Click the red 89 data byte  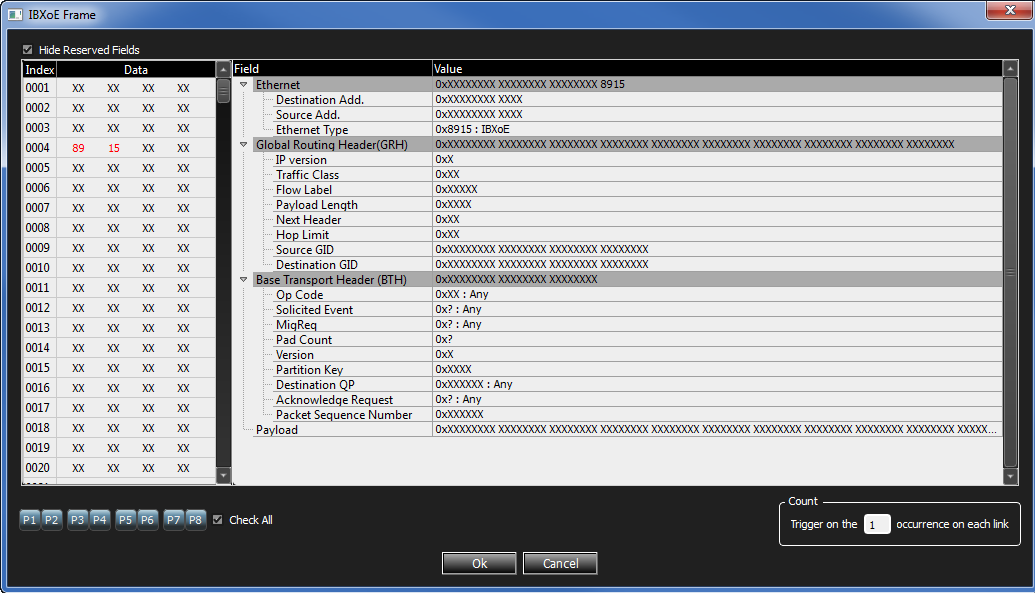click(79, 148)
